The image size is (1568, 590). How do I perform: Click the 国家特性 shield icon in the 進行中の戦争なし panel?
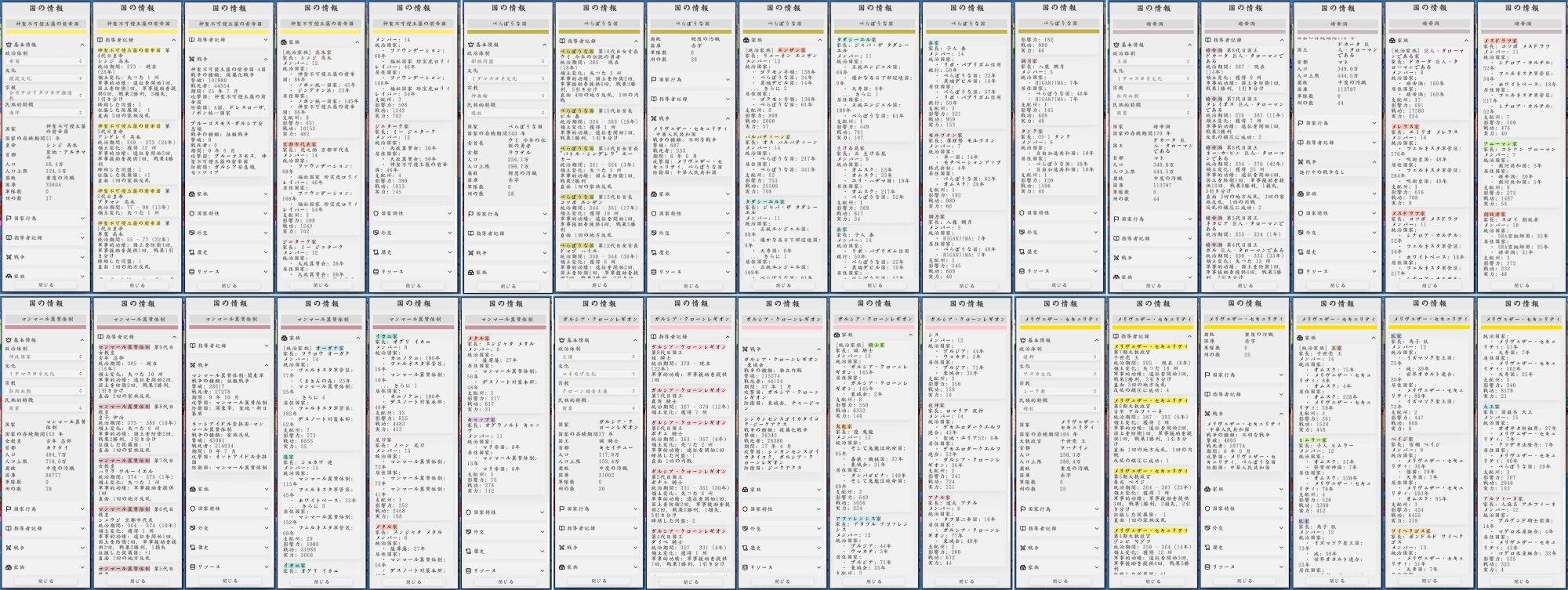pyautogui.click(x=1301, y=213)
